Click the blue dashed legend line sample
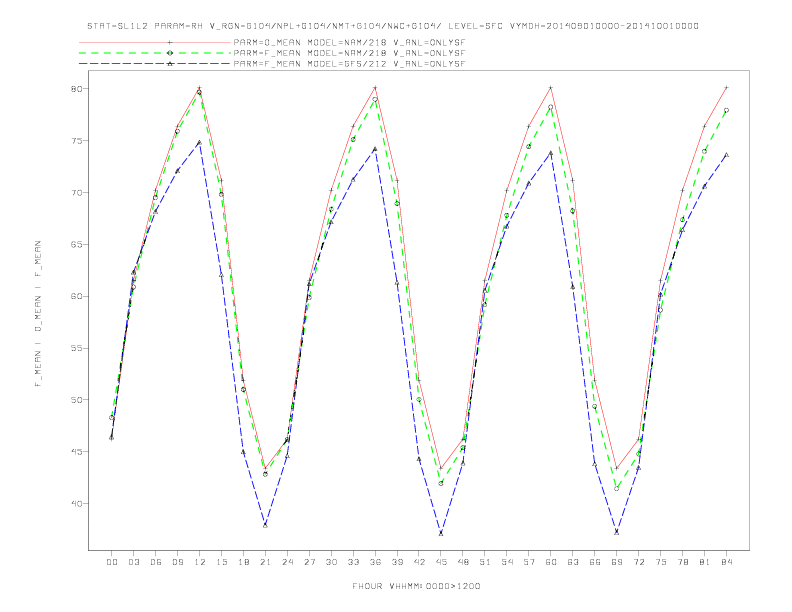Screen dimensions: 792x612 pos(155,64)
